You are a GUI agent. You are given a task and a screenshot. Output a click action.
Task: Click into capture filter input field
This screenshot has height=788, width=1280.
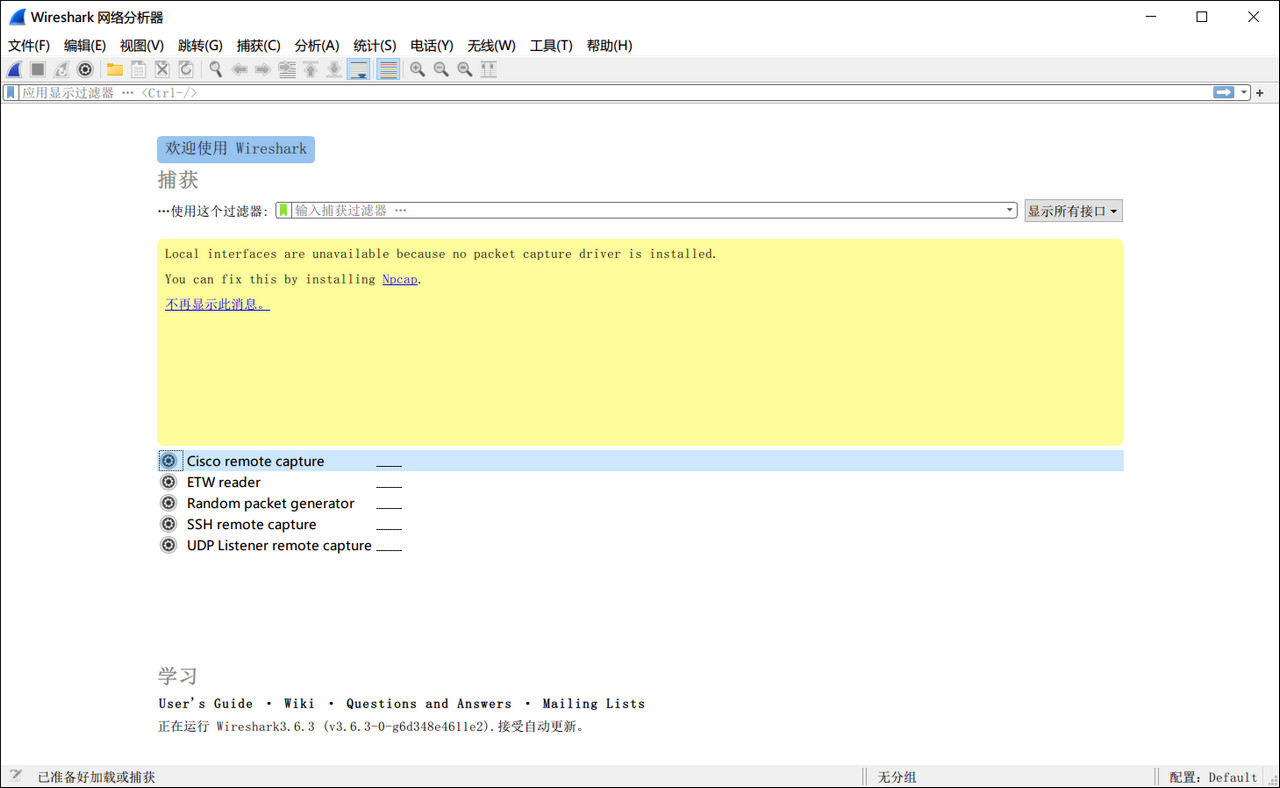point(648,210)
